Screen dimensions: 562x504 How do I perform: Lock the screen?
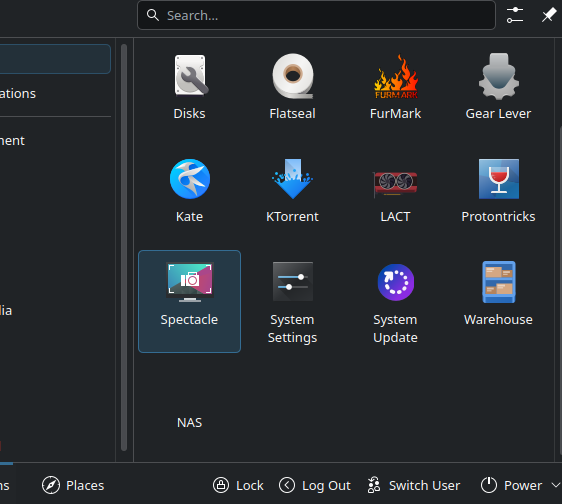pos(238,485)
